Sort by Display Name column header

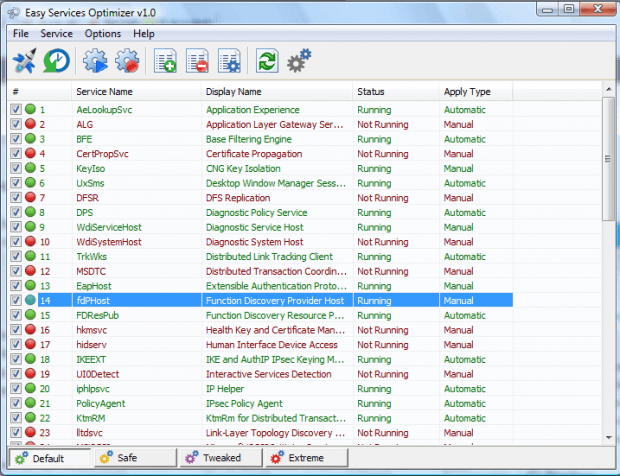click(x=277, y=92)
